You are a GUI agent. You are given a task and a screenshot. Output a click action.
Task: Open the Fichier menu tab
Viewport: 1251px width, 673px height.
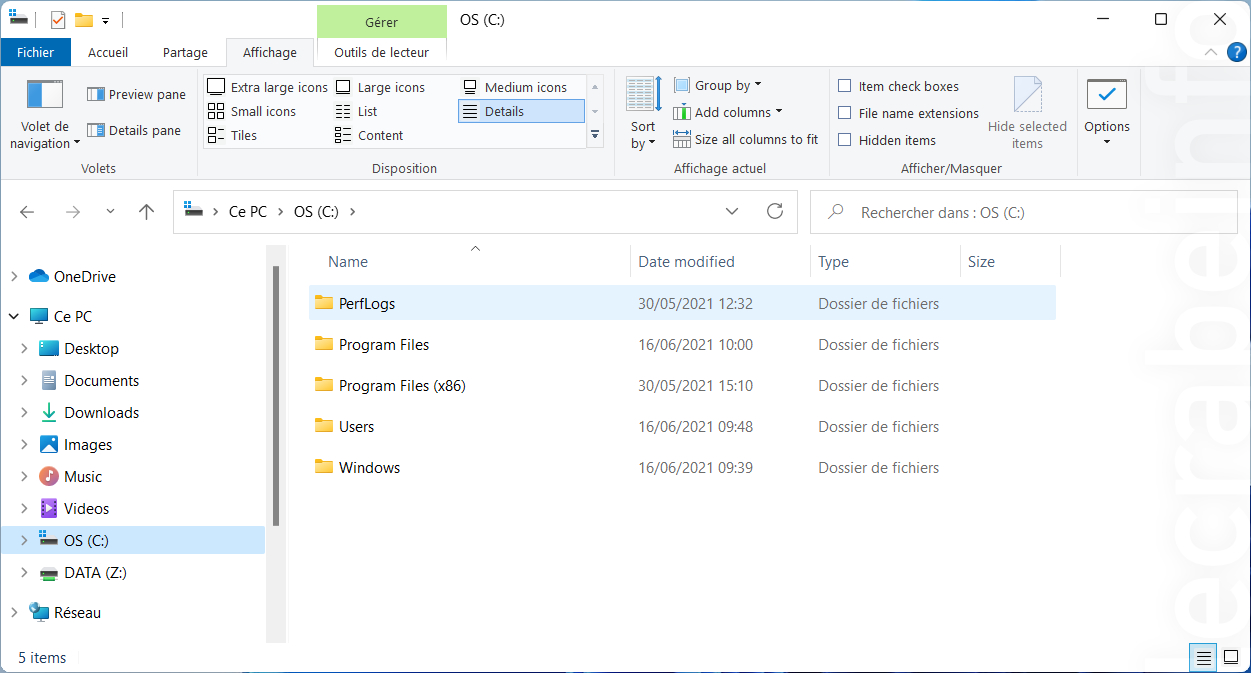pyautogui.click(x=36, y=52)
